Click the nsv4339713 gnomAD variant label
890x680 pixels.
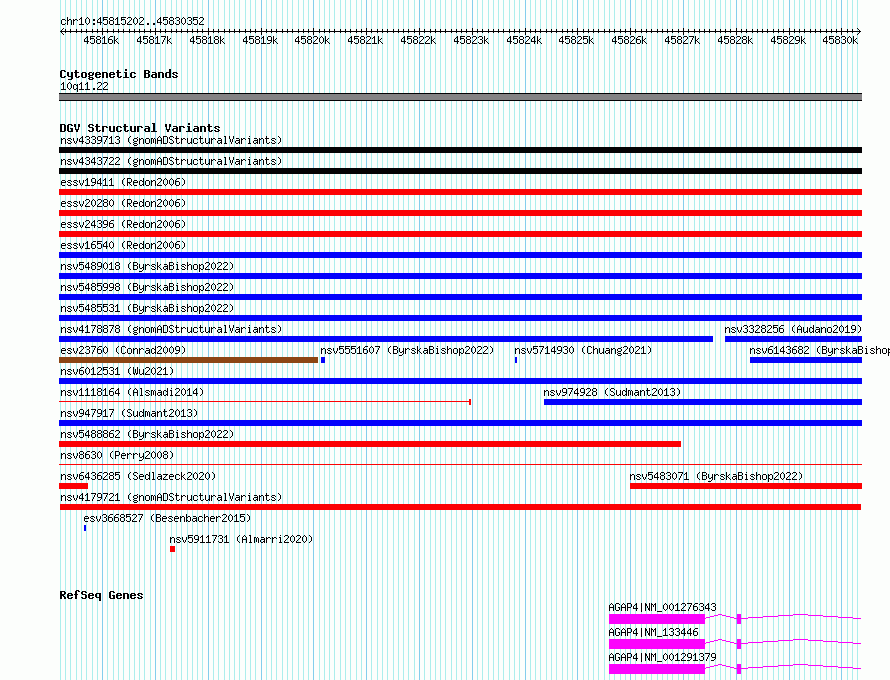[171, 140]
